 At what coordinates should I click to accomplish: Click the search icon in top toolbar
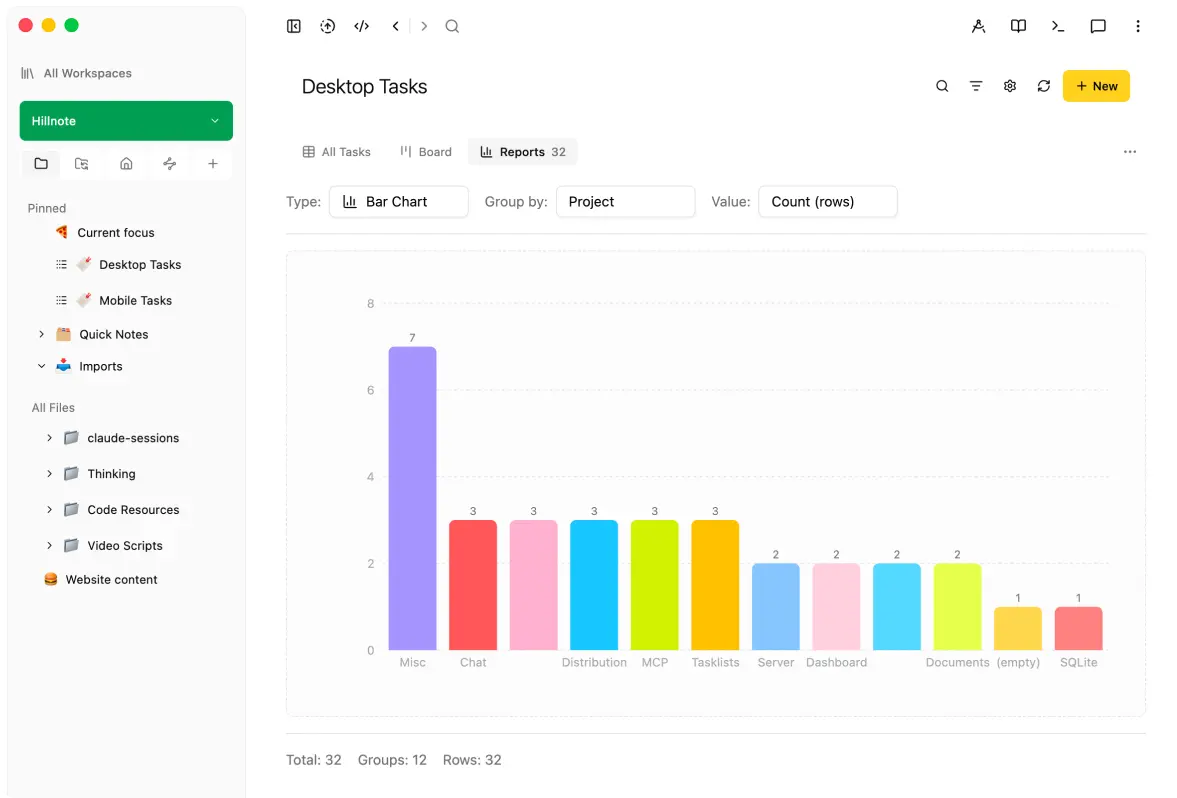pos(452,26)
